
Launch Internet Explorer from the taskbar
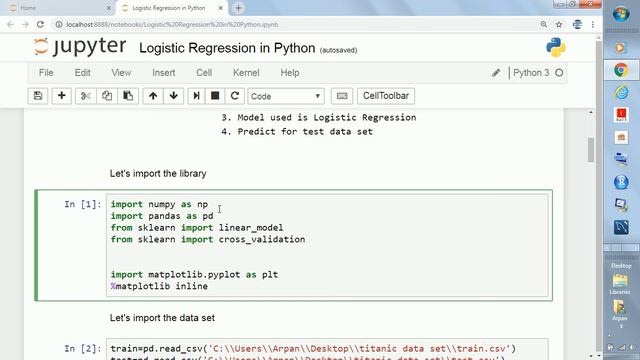click(621, 93)
